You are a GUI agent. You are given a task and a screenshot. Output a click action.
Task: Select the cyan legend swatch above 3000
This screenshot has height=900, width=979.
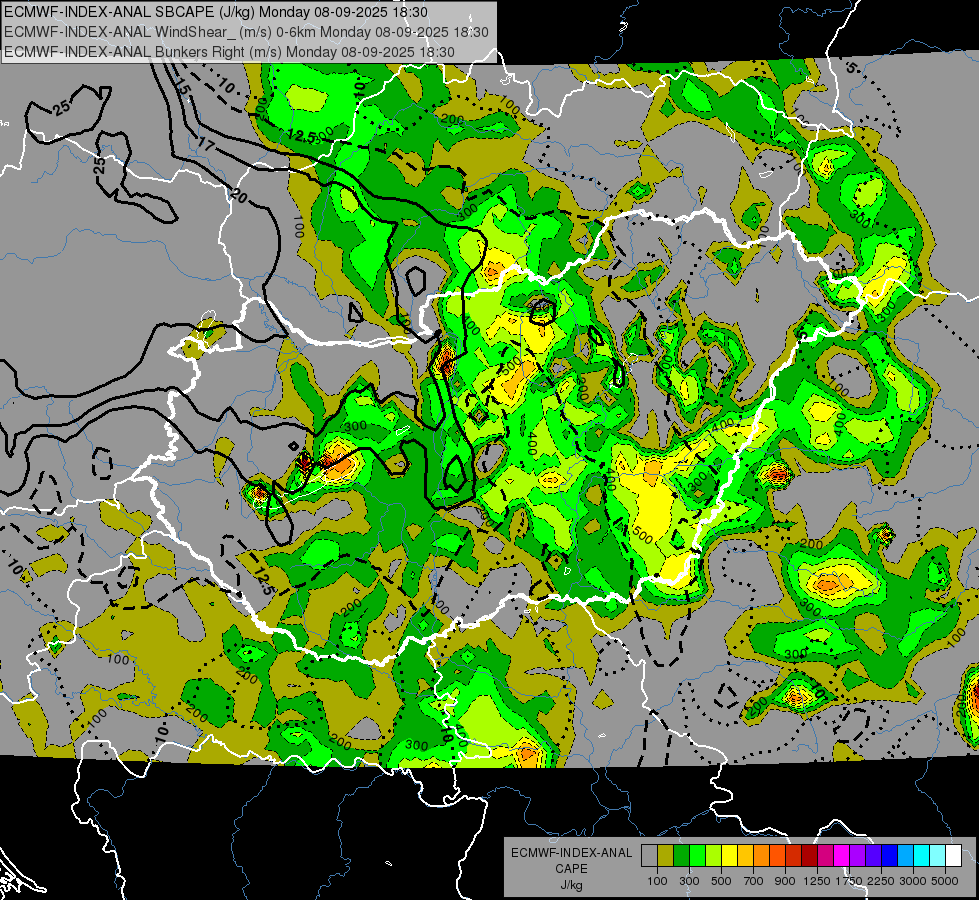click(x=922, y=856)
